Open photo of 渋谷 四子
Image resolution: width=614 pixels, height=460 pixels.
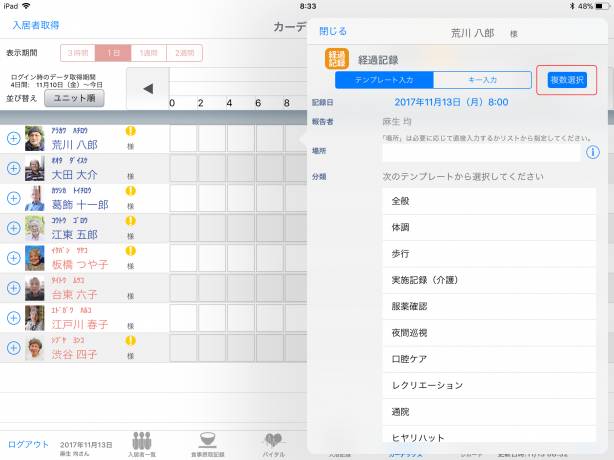coord(34,348)
